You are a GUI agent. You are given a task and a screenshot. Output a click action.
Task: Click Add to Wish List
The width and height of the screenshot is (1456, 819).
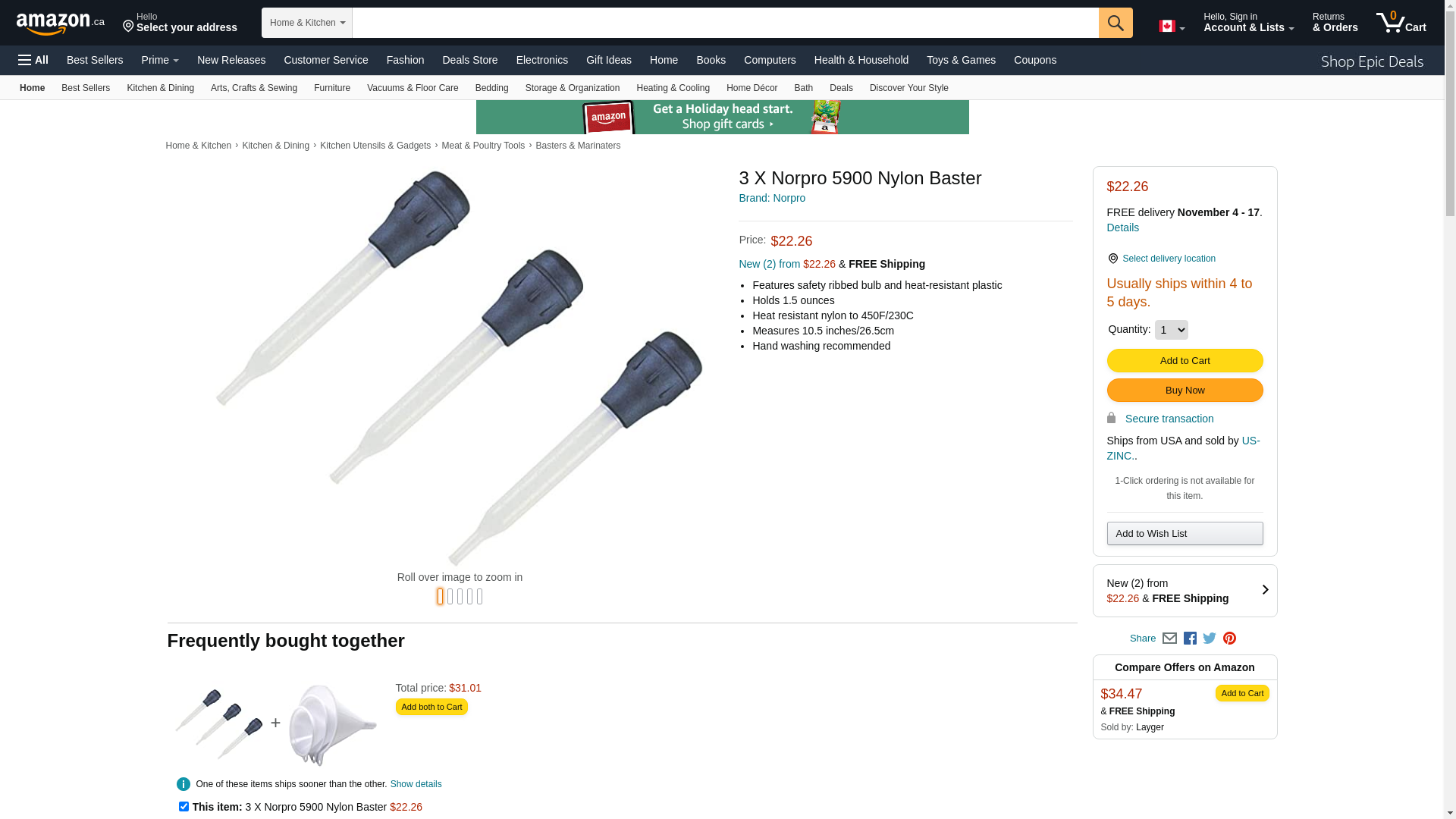1185,534
